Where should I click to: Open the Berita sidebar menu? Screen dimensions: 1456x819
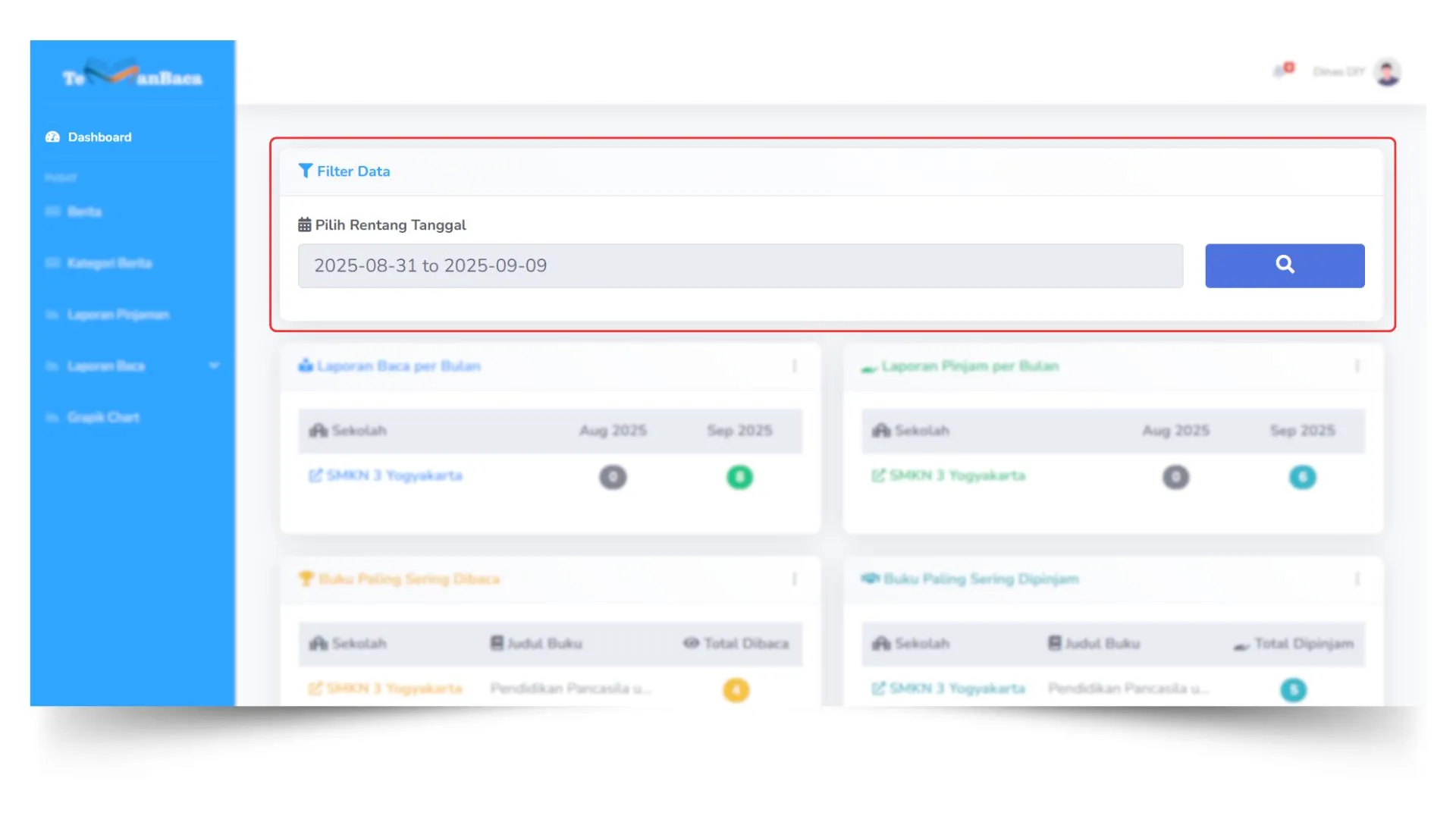84,212
